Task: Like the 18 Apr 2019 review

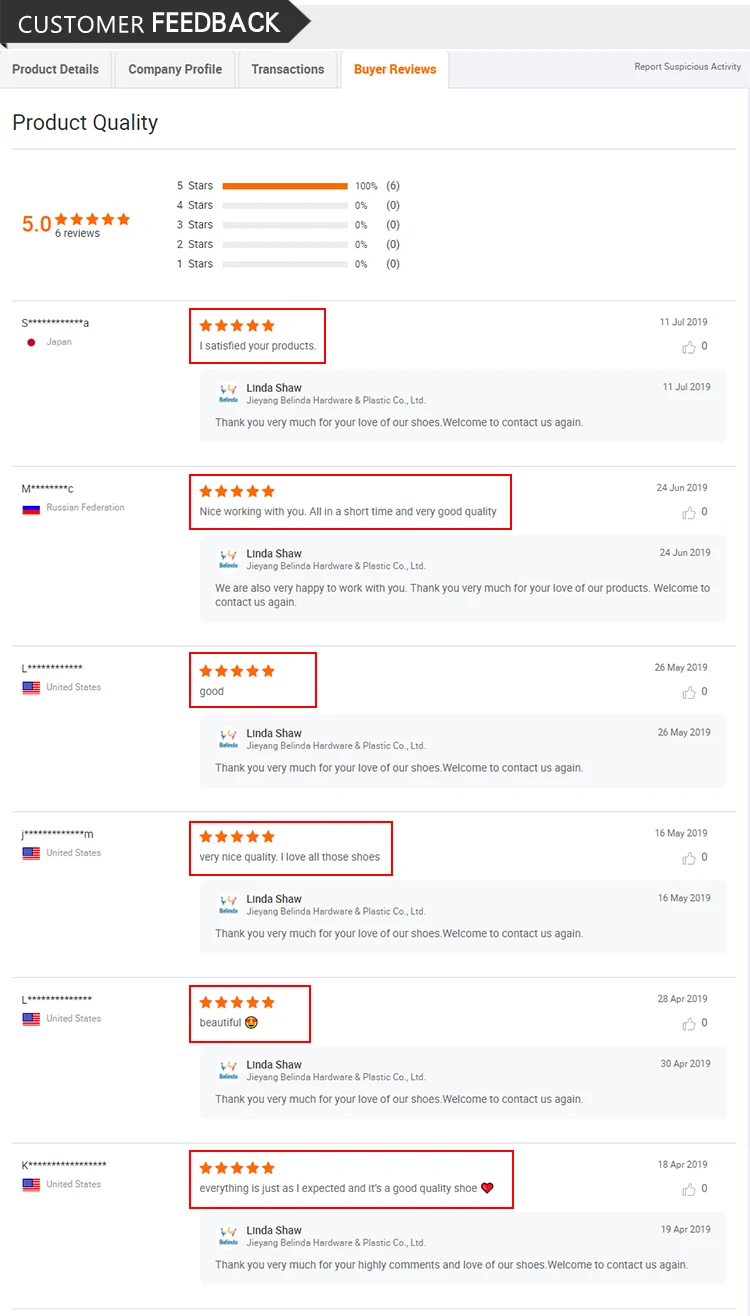Action: [x=689, y=1190]
